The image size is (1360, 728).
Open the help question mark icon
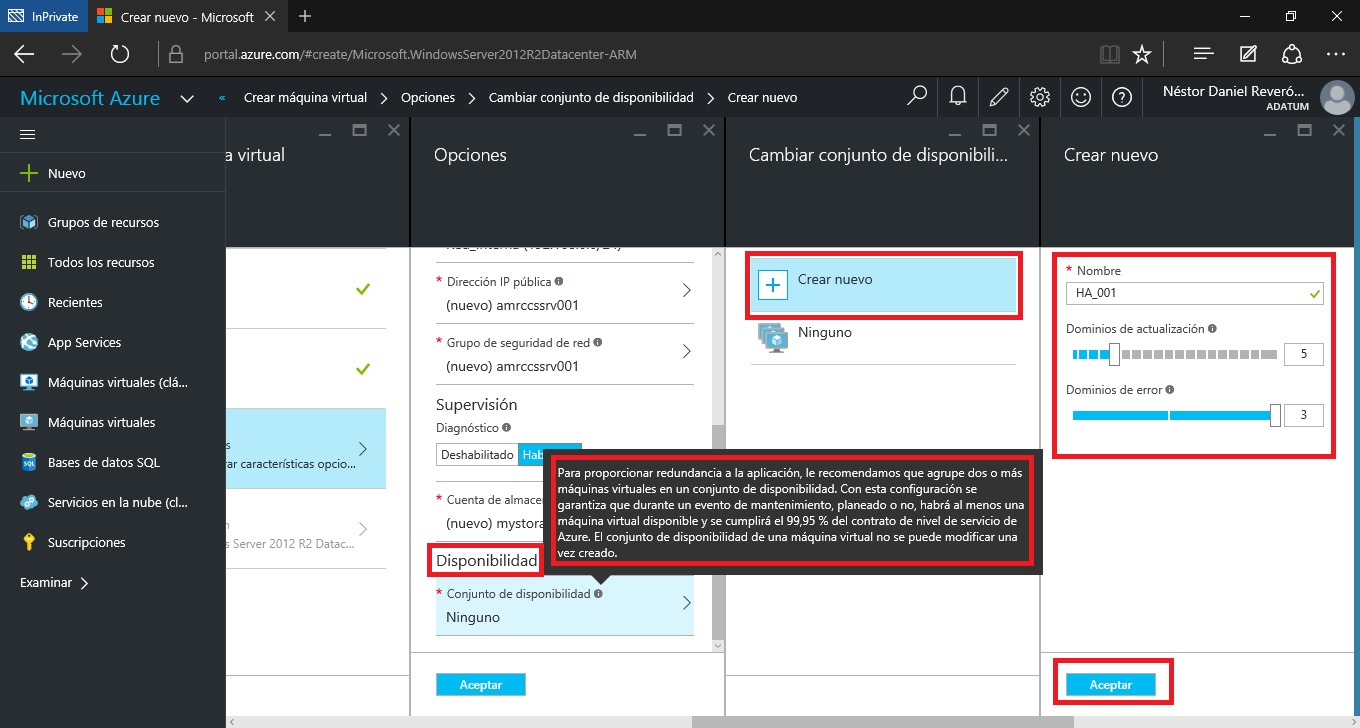(1121, 97)
